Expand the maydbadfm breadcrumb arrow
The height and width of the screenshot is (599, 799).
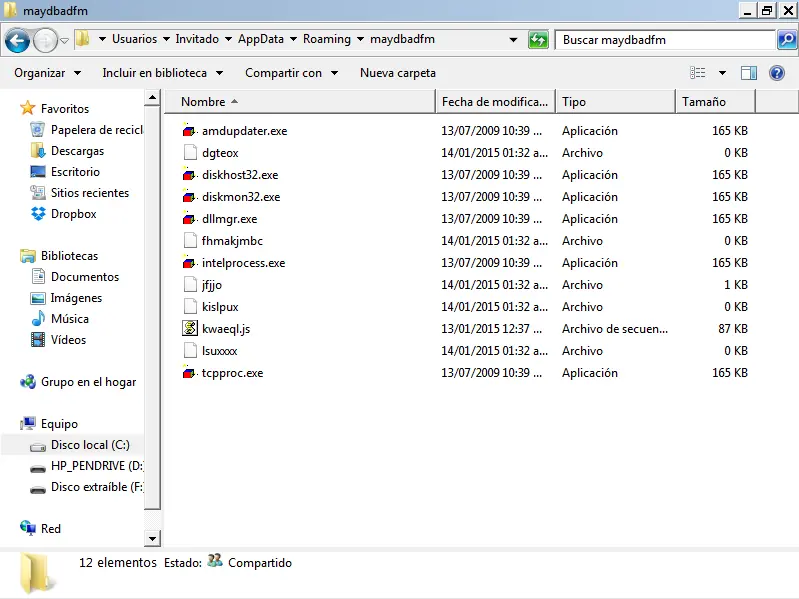click(360, 39)
